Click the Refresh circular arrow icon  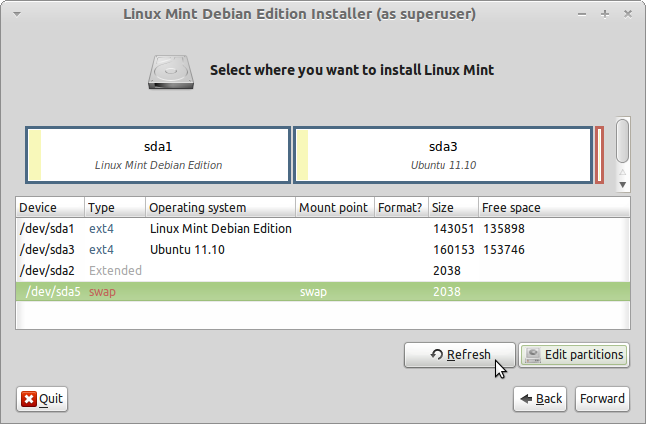[x=437, y=354]
